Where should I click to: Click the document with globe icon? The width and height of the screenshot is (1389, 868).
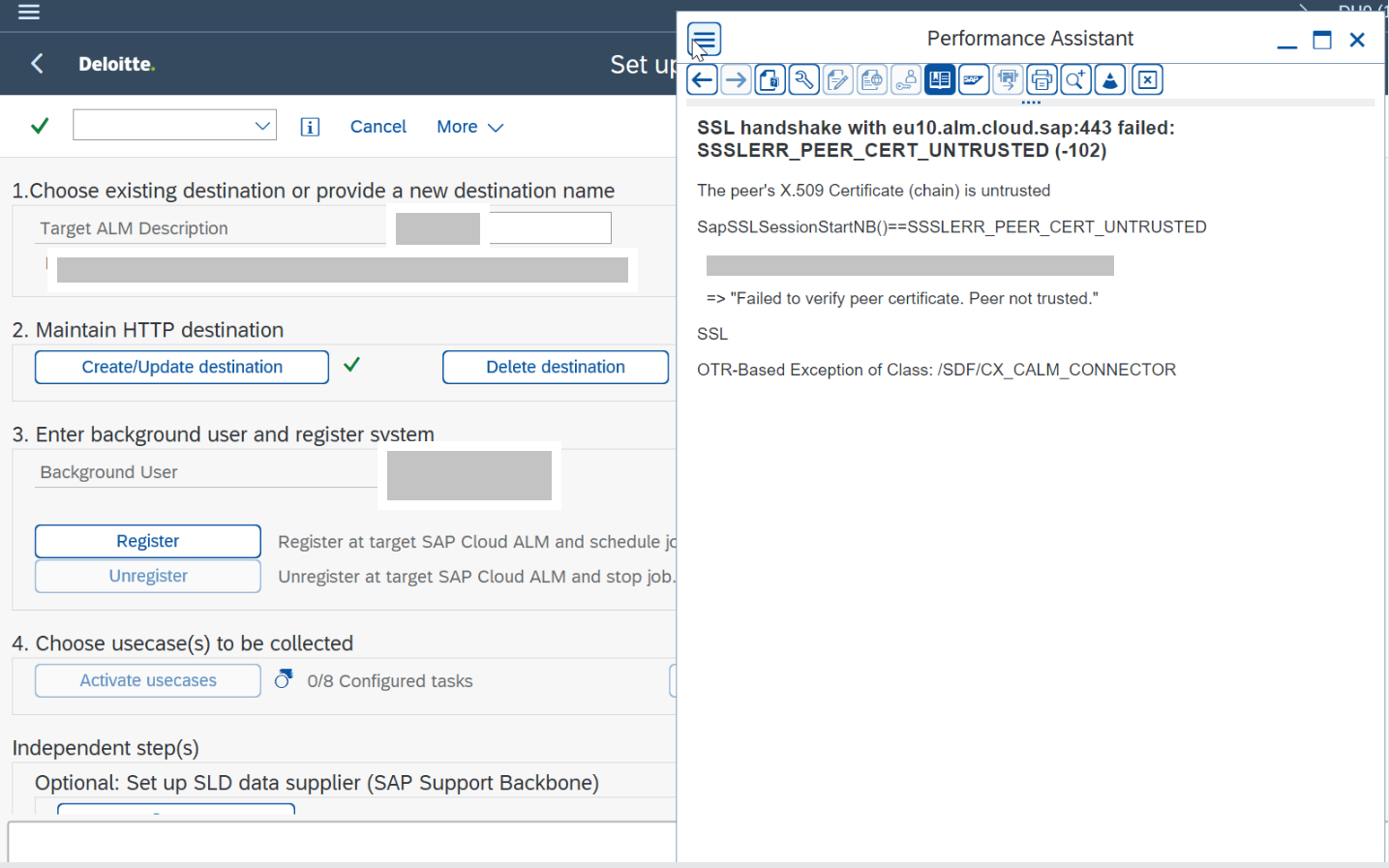coord(872,80)
